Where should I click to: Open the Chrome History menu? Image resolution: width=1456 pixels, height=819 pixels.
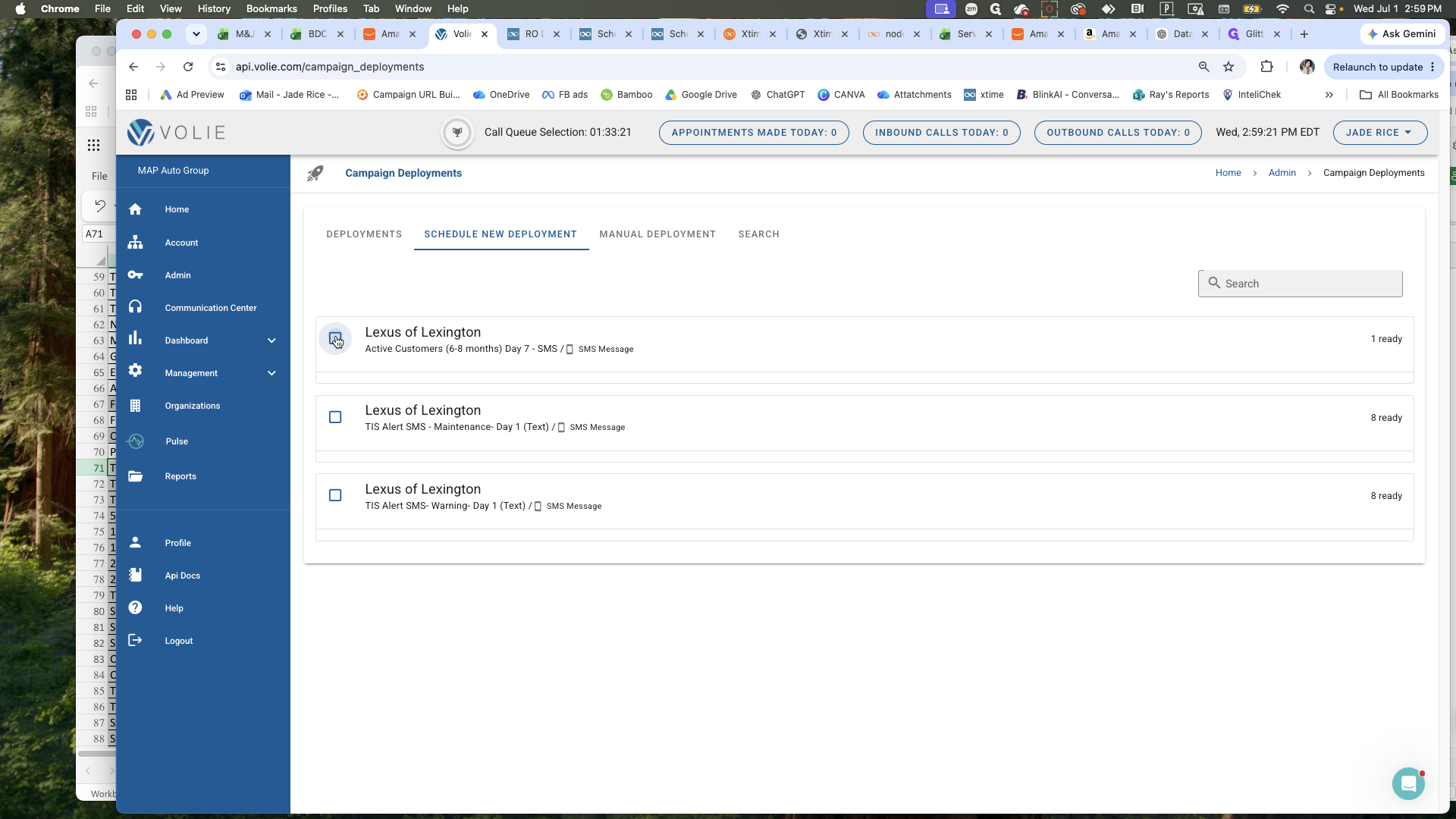pos(214,9)
